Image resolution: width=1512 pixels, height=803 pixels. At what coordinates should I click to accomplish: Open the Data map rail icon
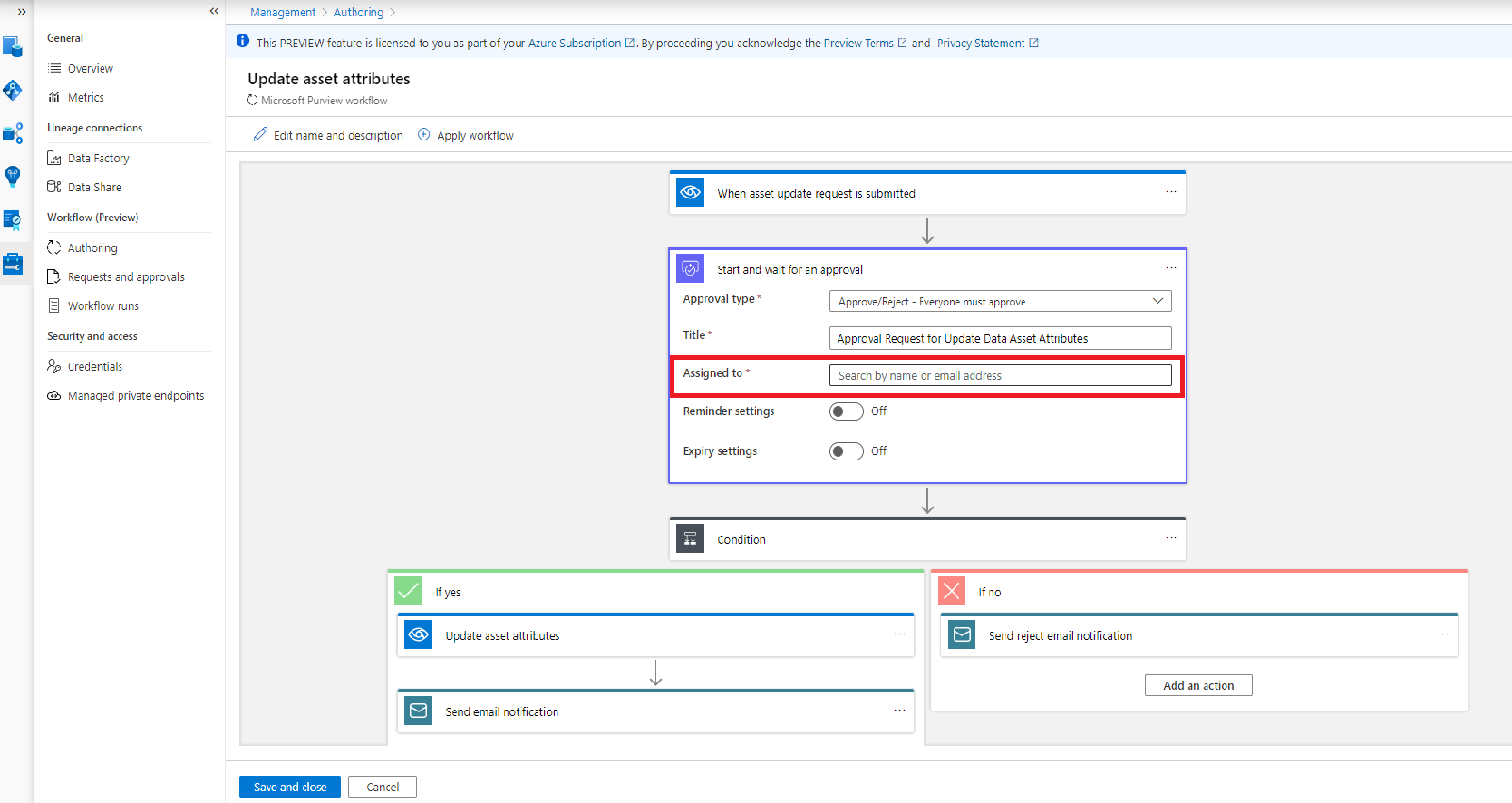pos(13,90)
